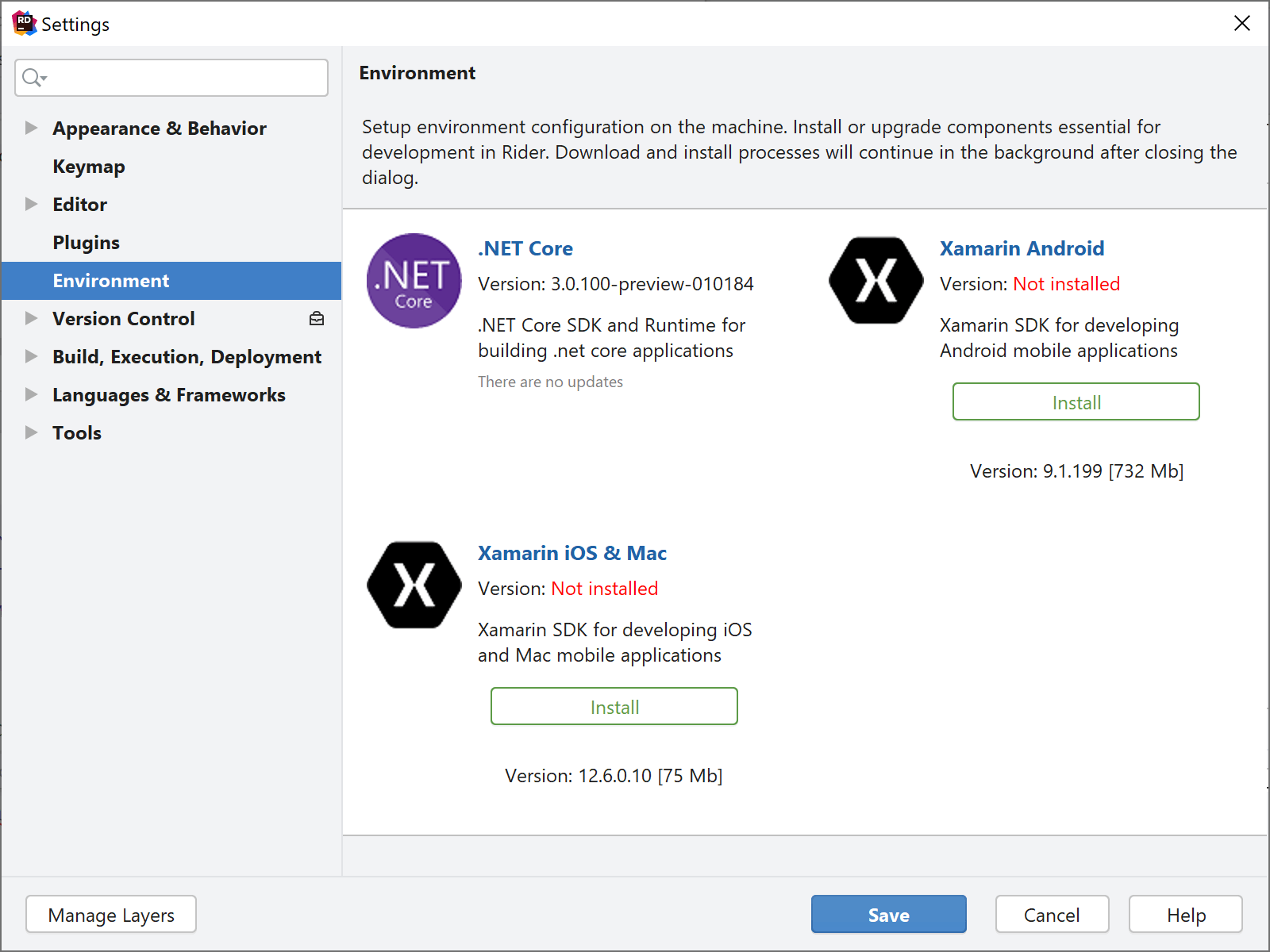This screenshot has width=1270, height=952.
Task: Click the .NET Core SDK description text
Action: (x=612, y=338)
